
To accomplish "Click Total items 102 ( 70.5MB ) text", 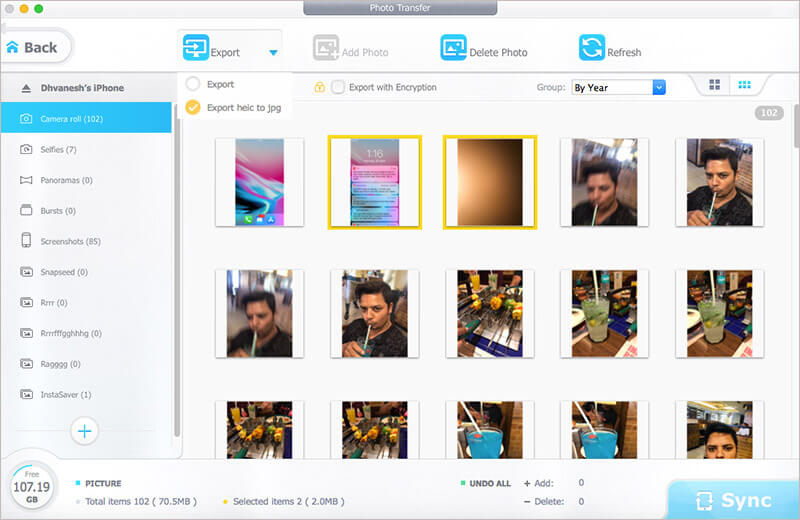I will coord(141,502).
